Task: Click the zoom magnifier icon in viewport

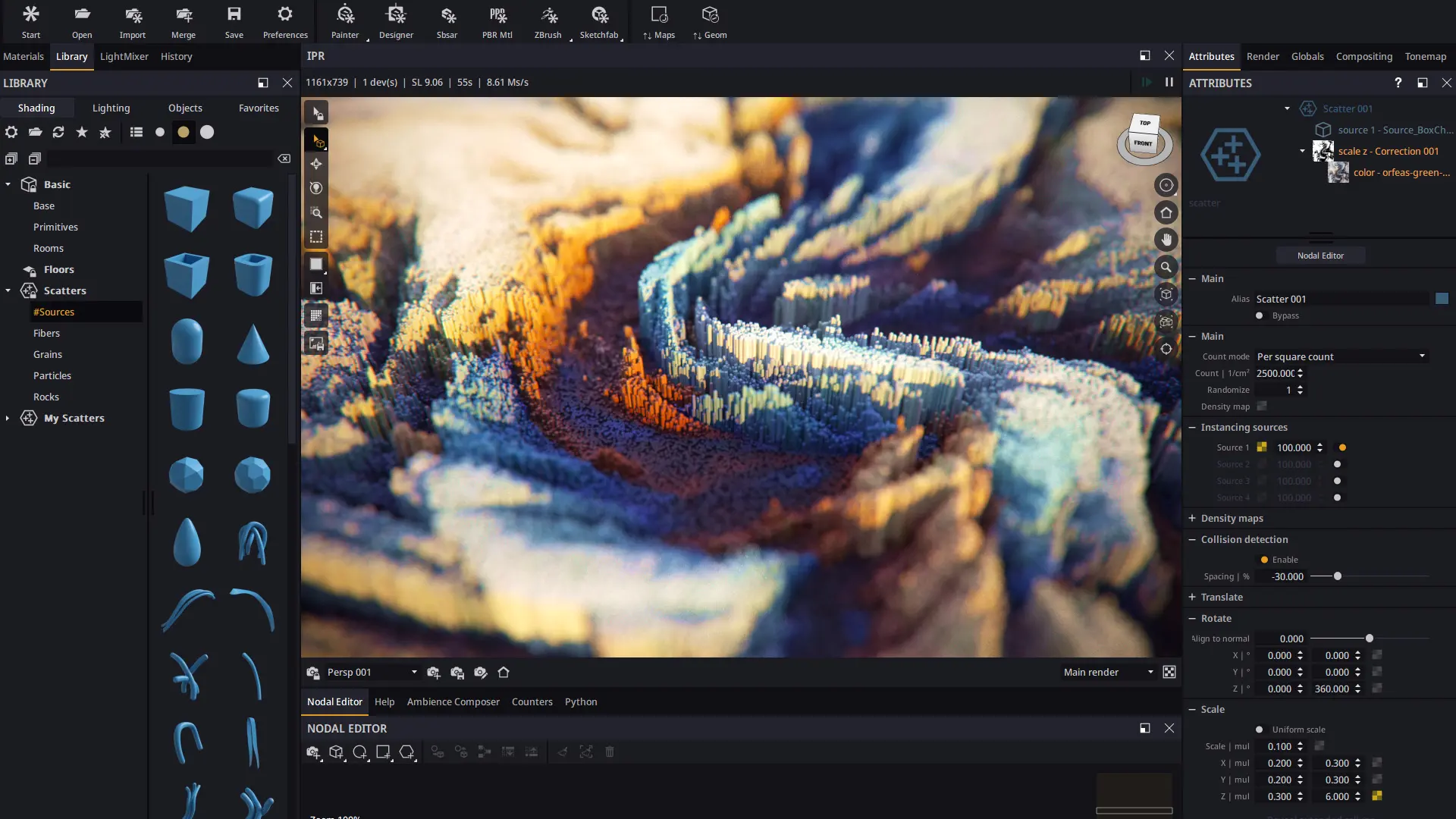Action: (1166, 267)
